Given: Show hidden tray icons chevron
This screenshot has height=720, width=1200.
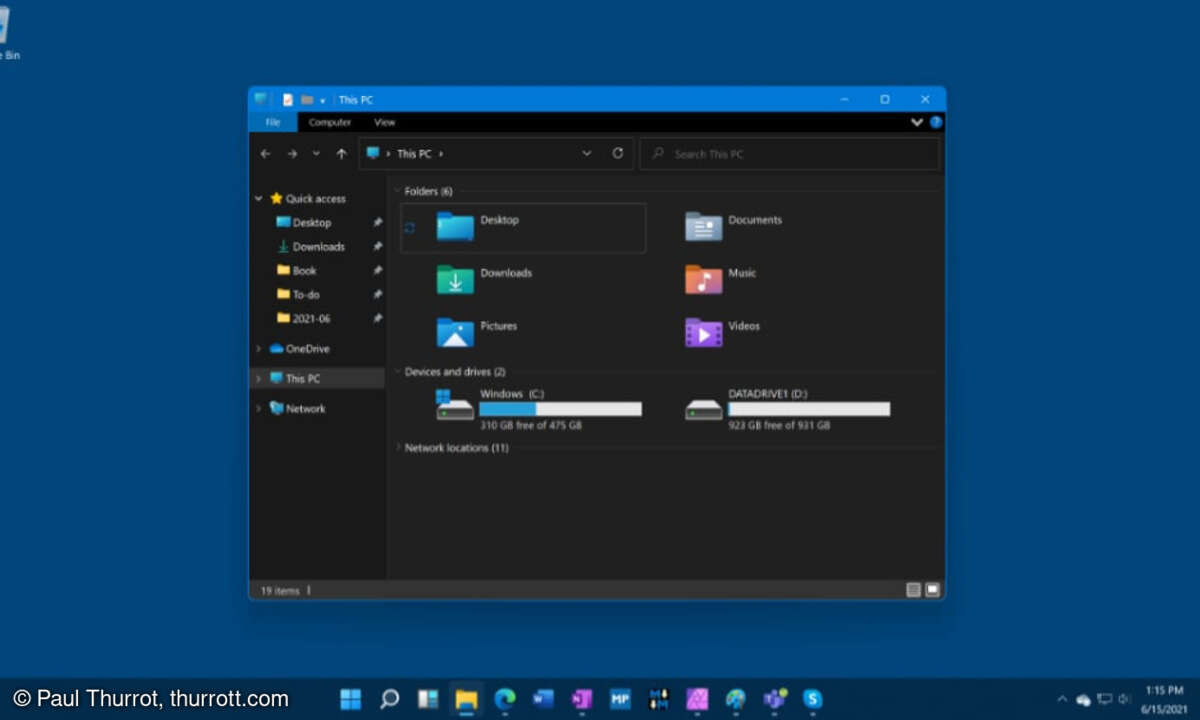Looking at the screenshot, I should 1062,699.
